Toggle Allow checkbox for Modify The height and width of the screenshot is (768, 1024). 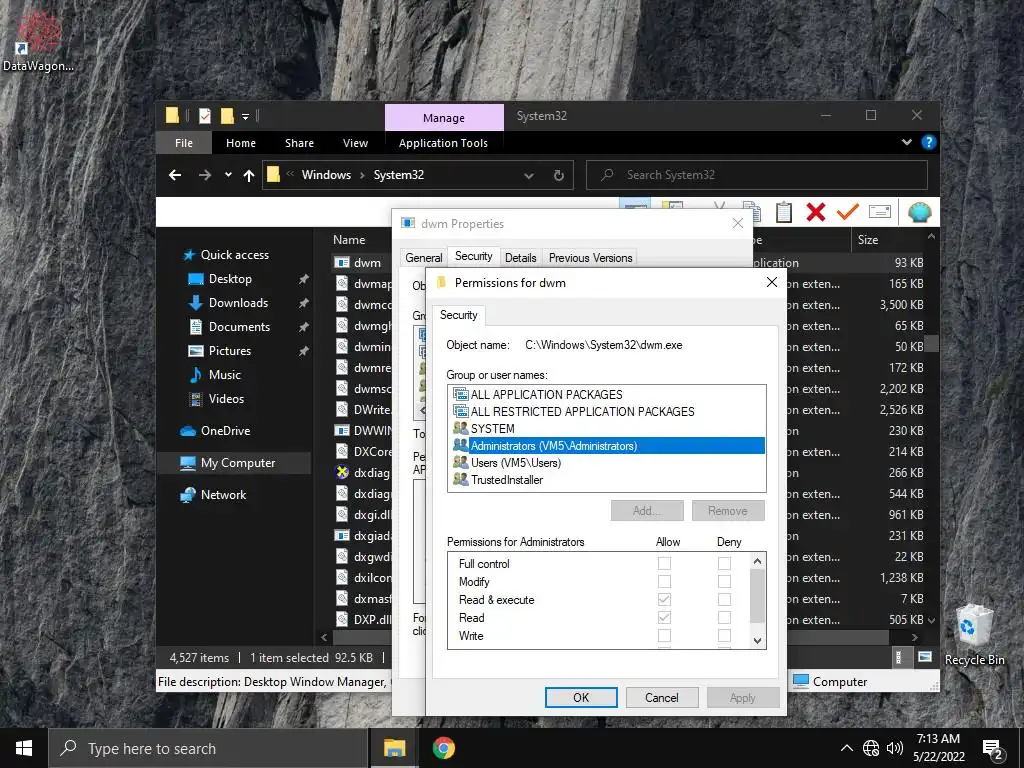664,581
